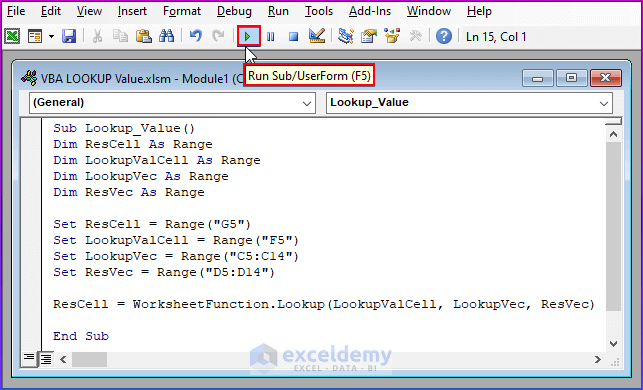Click the Copy icon in the toolbar
Viewport: 643px width, 390px height.
click(120, 36)
